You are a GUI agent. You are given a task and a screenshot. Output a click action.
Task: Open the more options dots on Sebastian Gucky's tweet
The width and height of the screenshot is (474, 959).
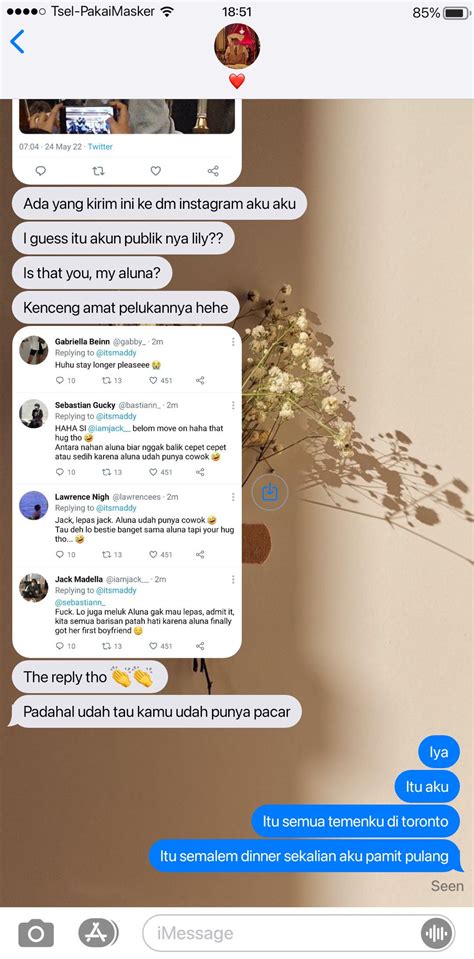point(233,405)
